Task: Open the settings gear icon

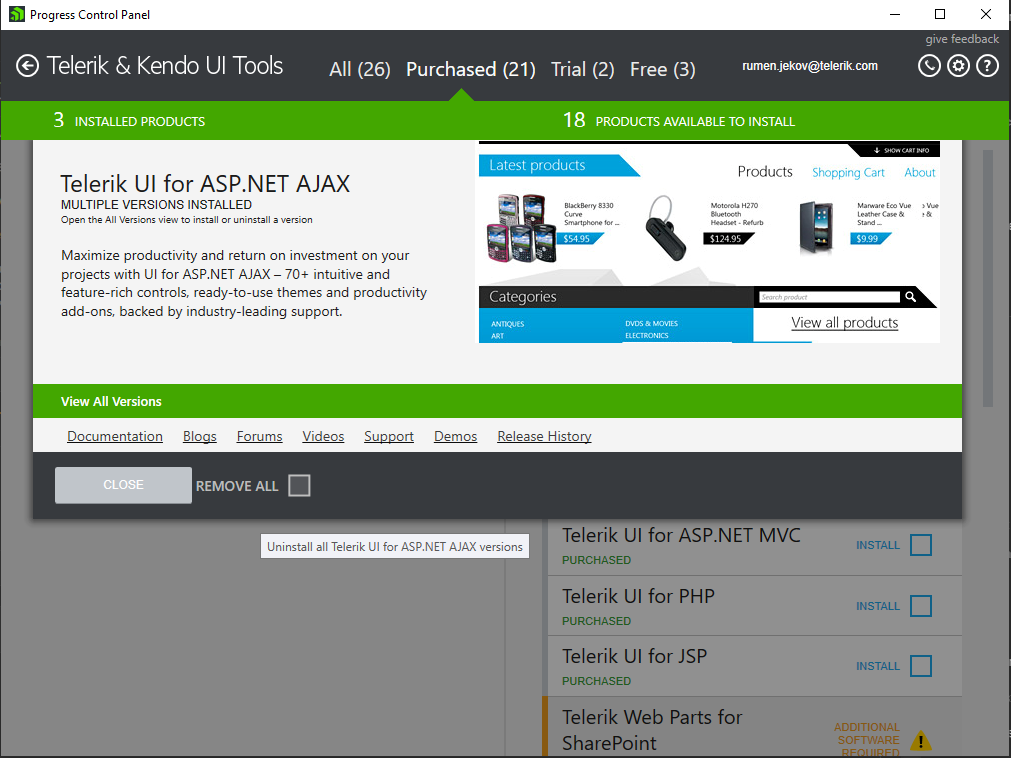Action: tap(958, 66)
